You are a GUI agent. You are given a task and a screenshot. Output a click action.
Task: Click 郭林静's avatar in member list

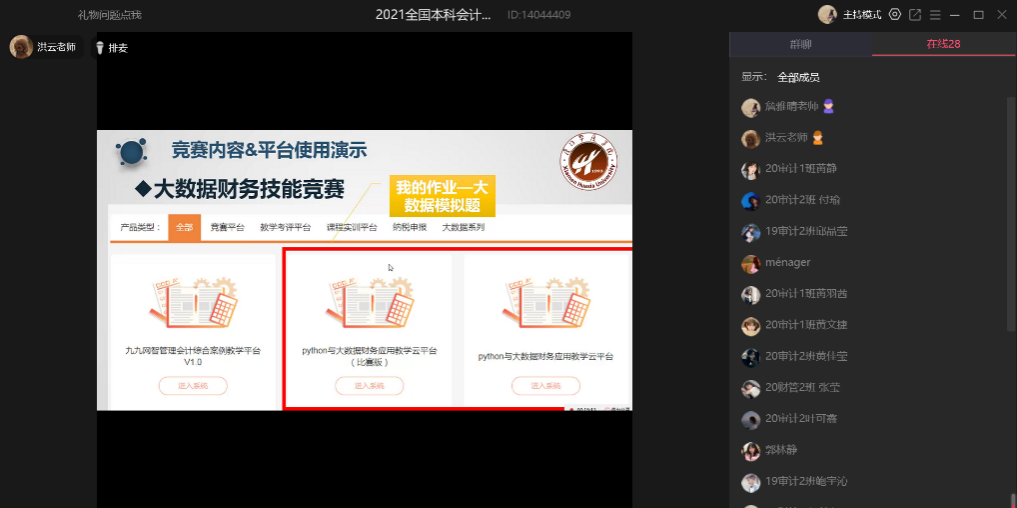(x=750, y=450)
